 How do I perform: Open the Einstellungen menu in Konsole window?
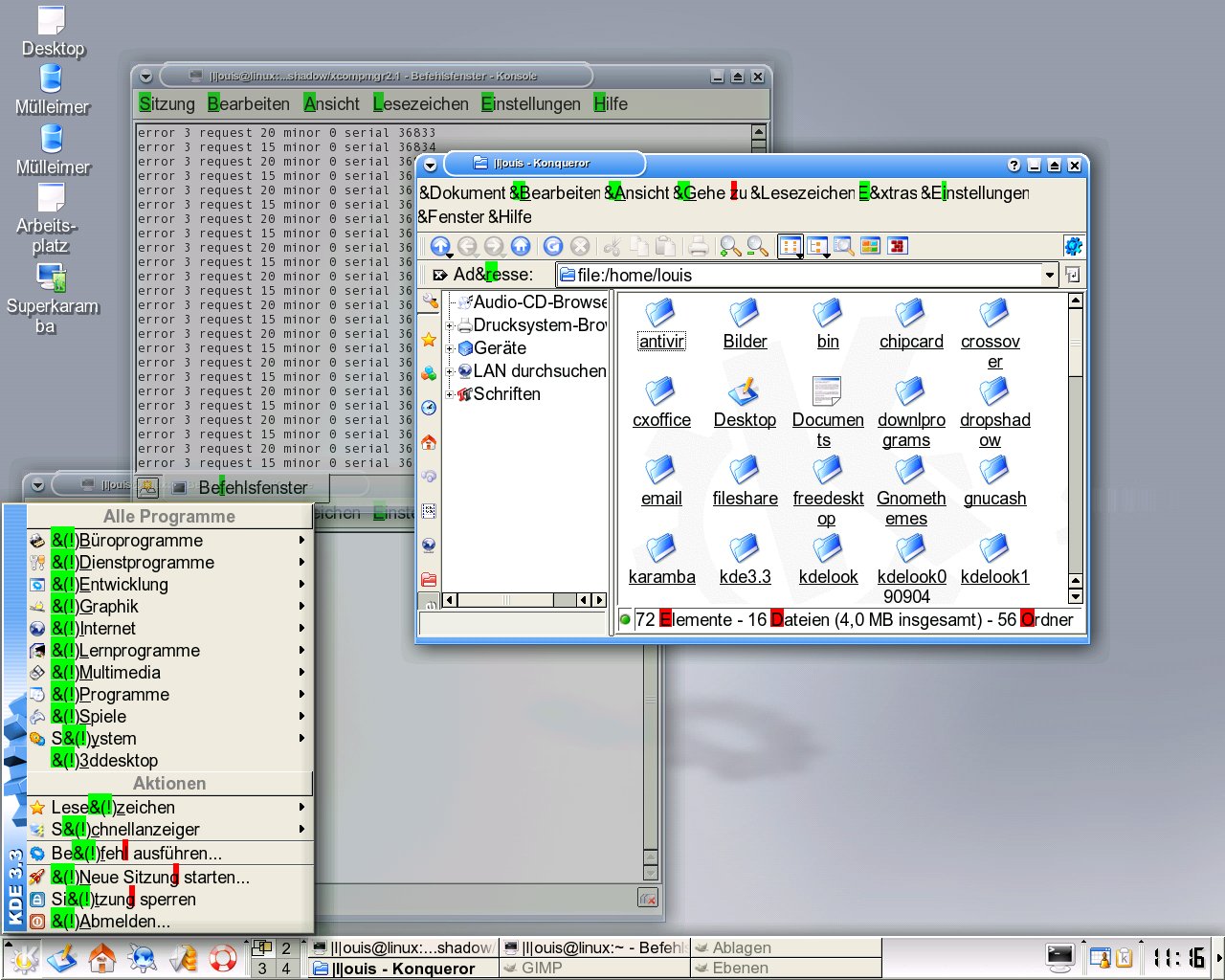pos(531,104)
